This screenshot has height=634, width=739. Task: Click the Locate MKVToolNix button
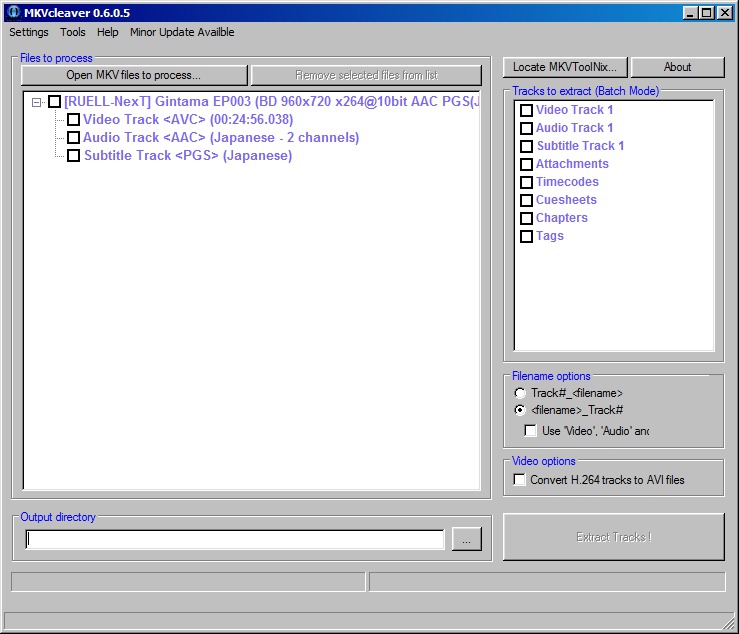click(565, 67)
